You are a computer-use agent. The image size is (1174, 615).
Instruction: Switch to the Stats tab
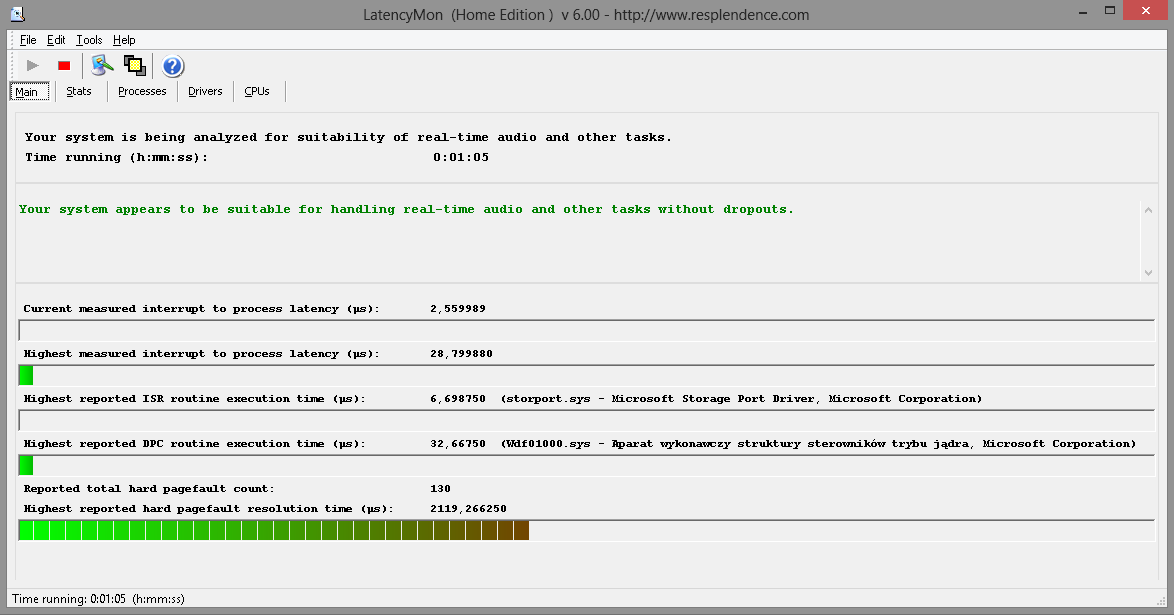pyautogui.click(x=79, y=91)
